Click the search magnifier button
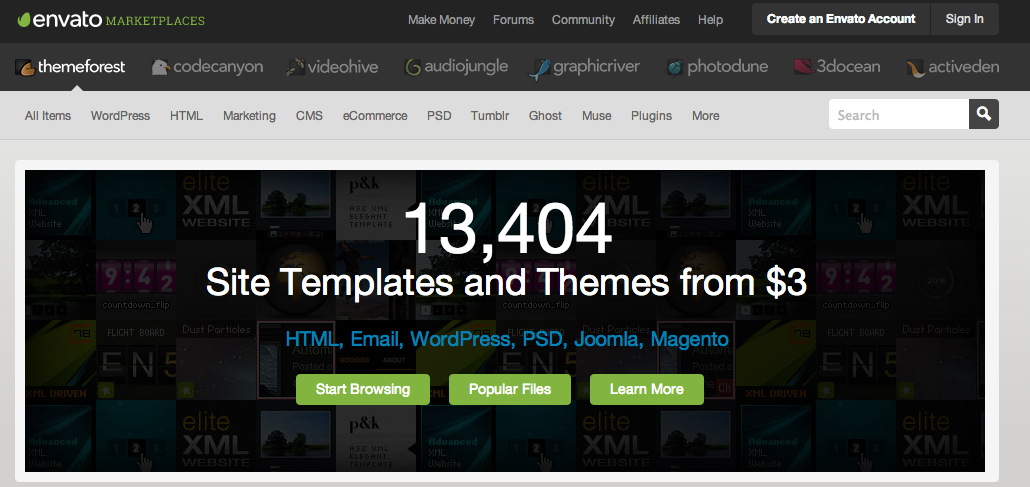The width and height of the screenshot is (1030, 487). click(983, 114)
